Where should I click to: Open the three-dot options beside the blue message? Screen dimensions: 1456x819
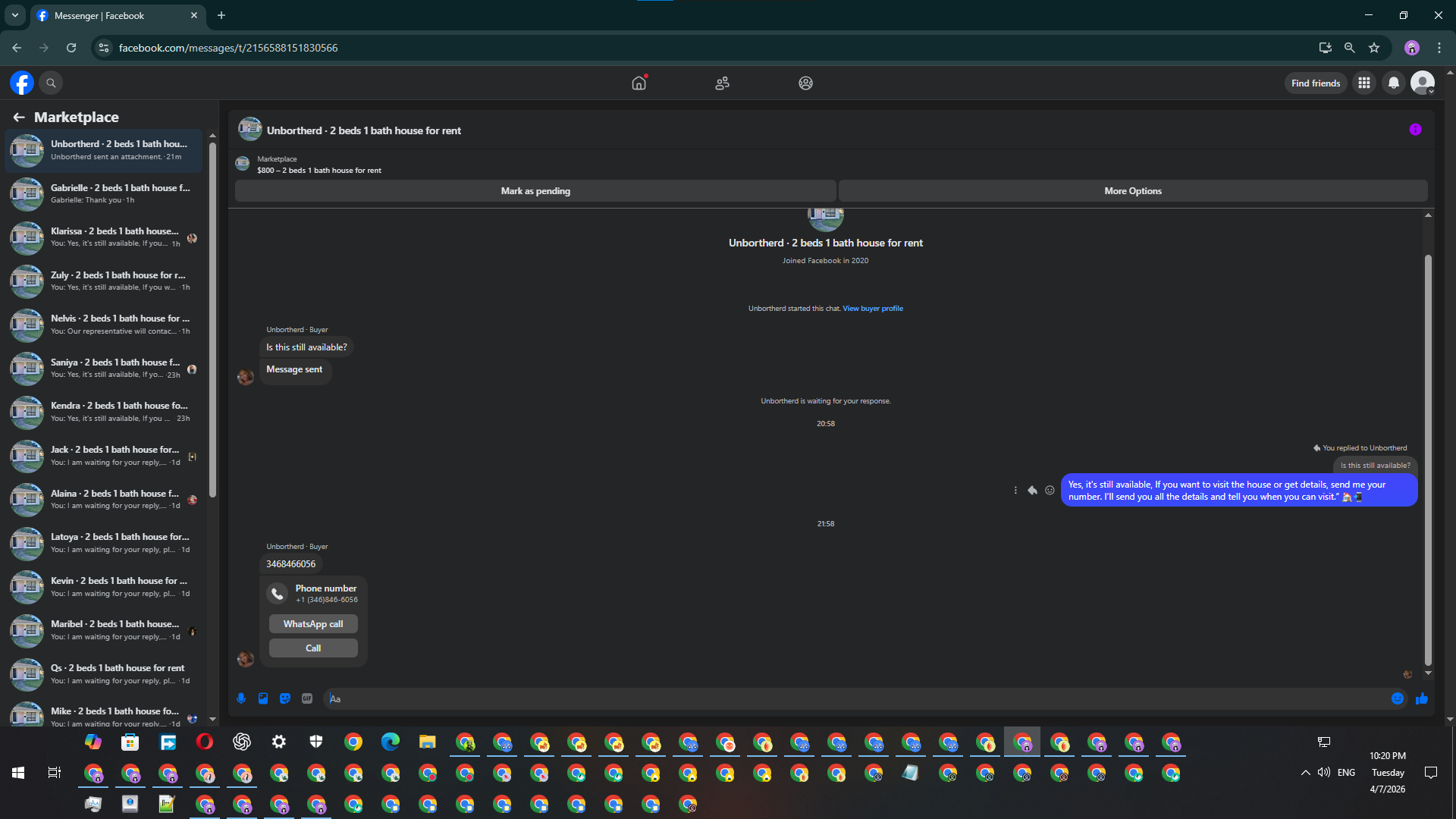coord(1015,490)
